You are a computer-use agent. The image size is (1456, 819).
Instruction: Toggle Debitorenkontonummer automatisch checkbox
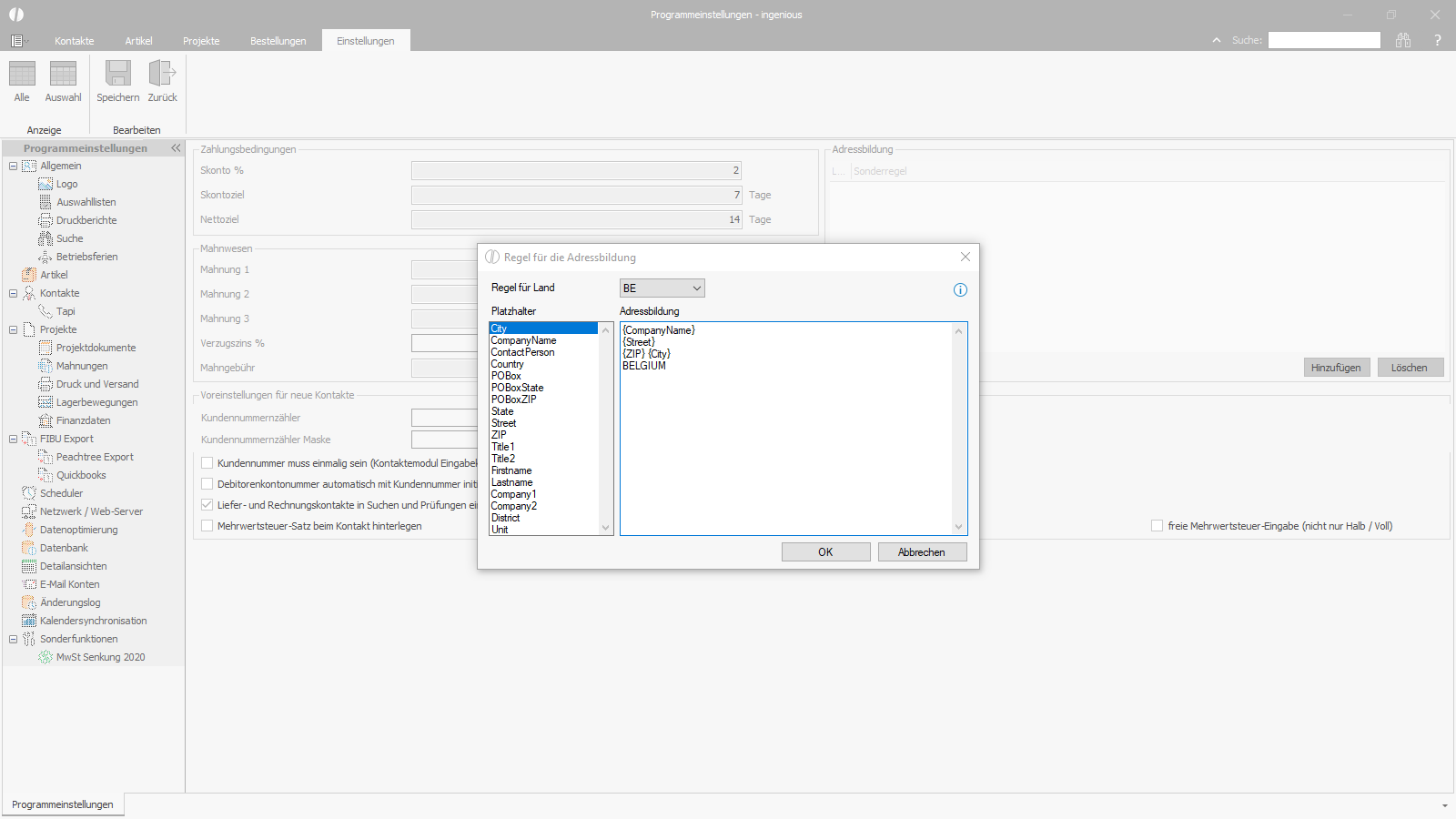pos(207,484)
